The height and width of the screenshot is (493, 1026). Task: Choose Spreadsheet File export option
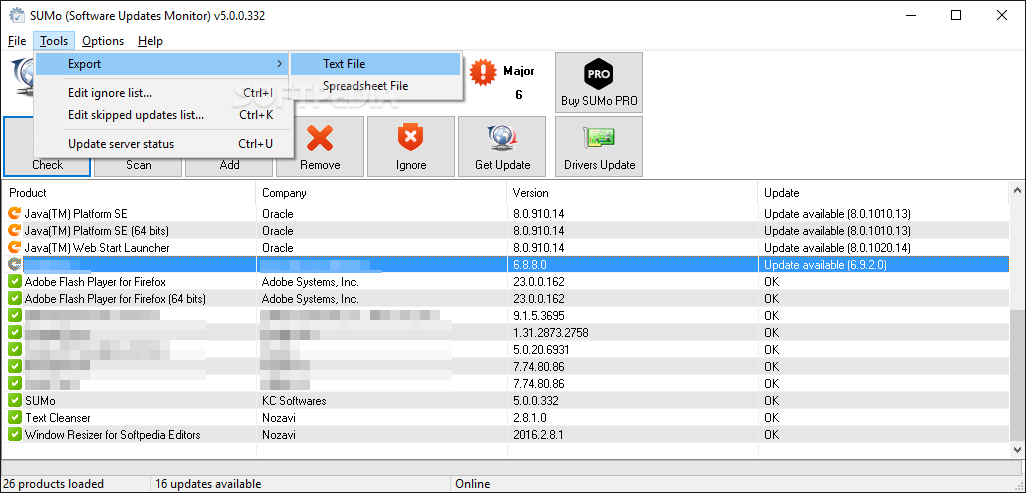pyautogui.click(x=376, y=86)
